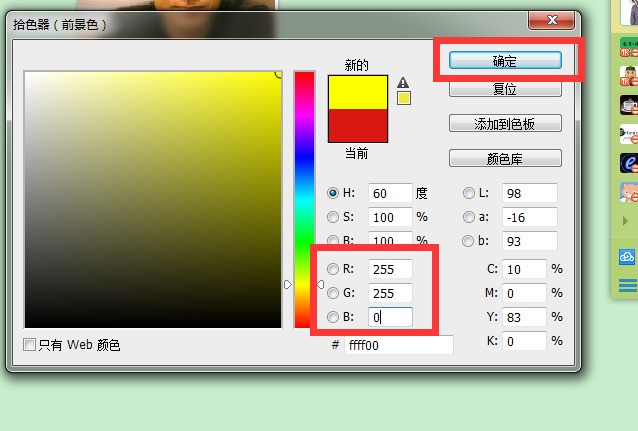Click the blue e browser icon in sidebar
Viewport: 638px width, 431px height.
tap(629, 163)
